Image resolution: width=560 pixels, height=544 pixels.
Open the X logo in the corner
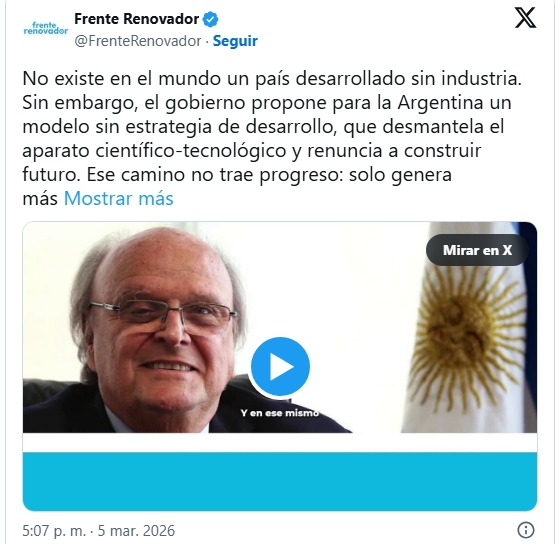tap(525, 18)
